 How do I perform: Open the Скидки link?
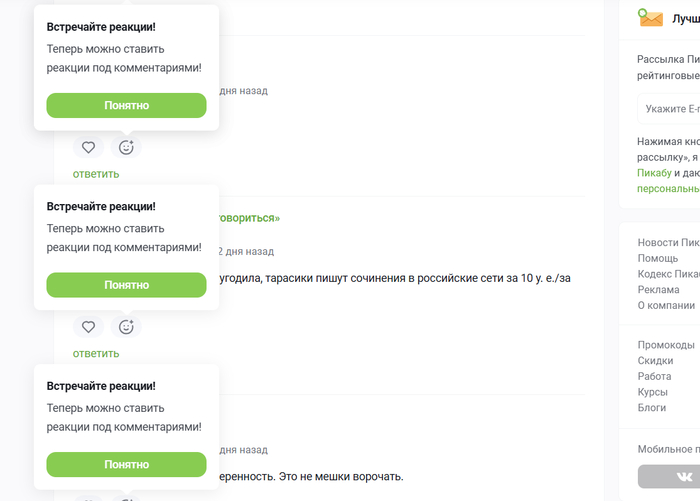pos(655,361)
